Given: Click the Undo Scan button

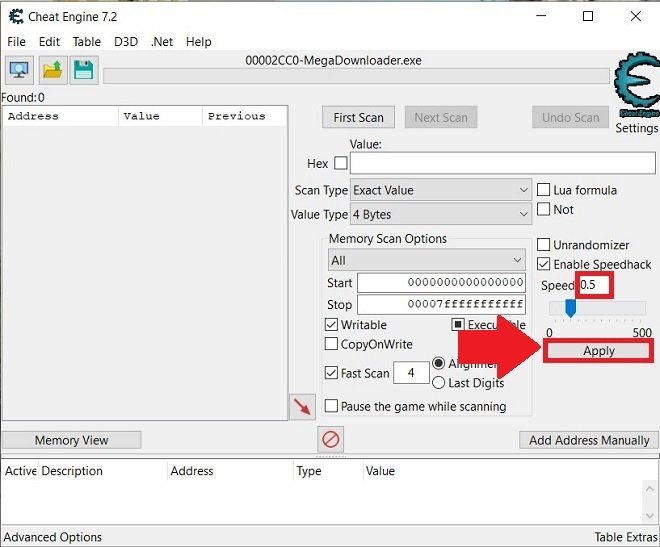Looking at the screenshot, I should click(570, 117).
